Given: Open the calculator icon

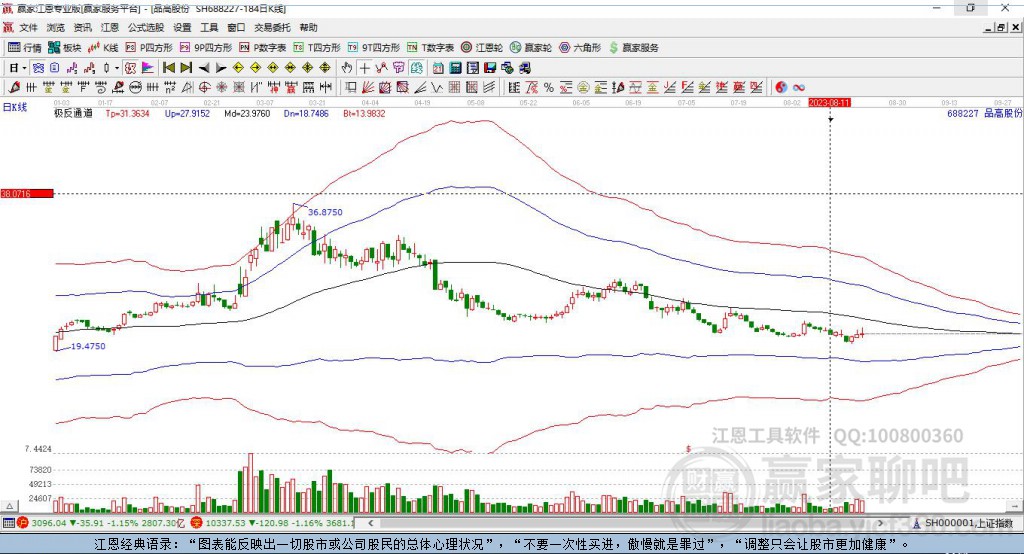Looking at the screenshot, I should coord(455,68).
